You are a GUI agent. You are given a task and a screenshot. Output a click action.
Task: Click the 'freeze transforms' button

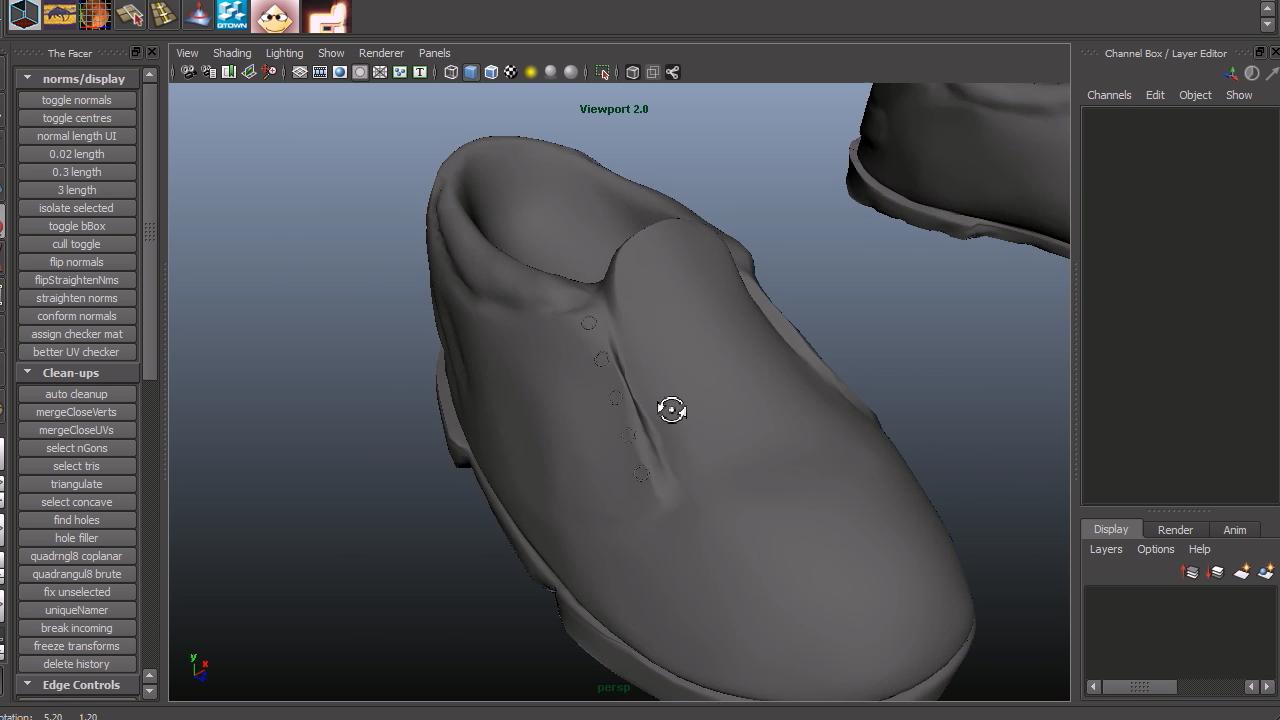[77, 646]
